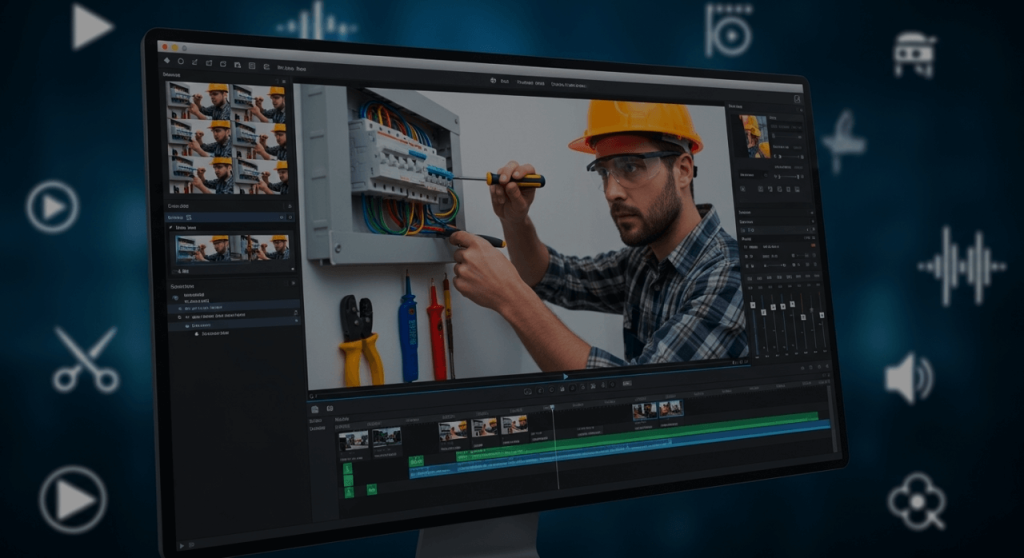Click the triangular play arrow icon at top-left
1024x558 pixels.
[91, 26]
